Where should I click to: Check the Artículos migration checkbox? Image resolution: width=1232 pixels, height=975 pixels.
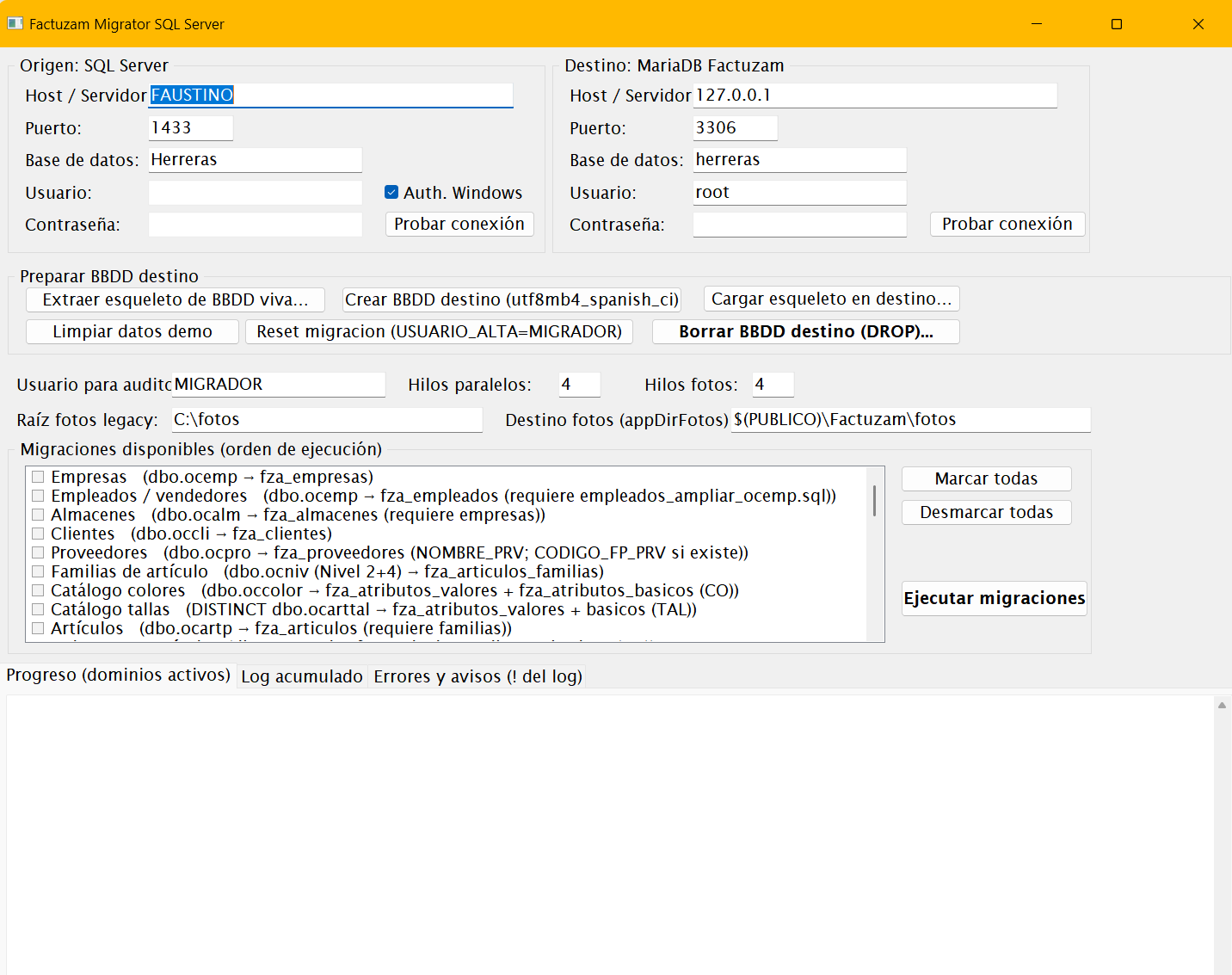38,628
